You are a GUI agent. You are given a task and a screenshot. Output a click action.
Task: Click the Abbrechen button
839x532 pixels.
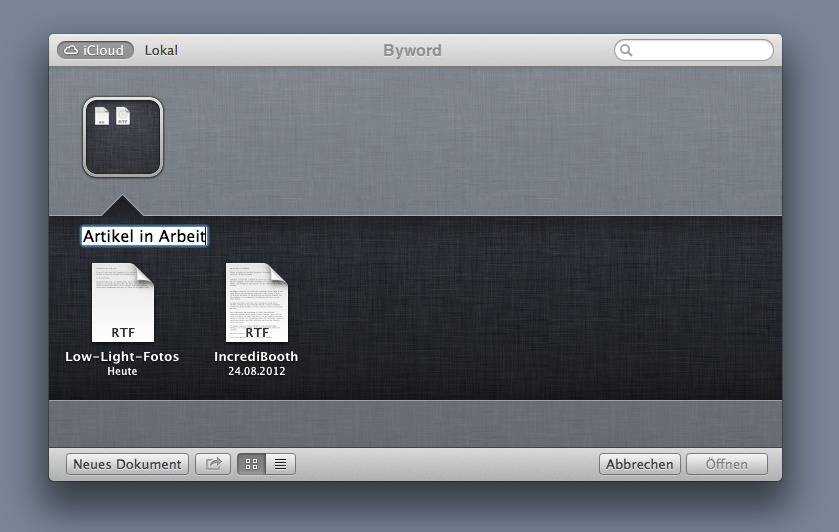click(x=639, y=464)
